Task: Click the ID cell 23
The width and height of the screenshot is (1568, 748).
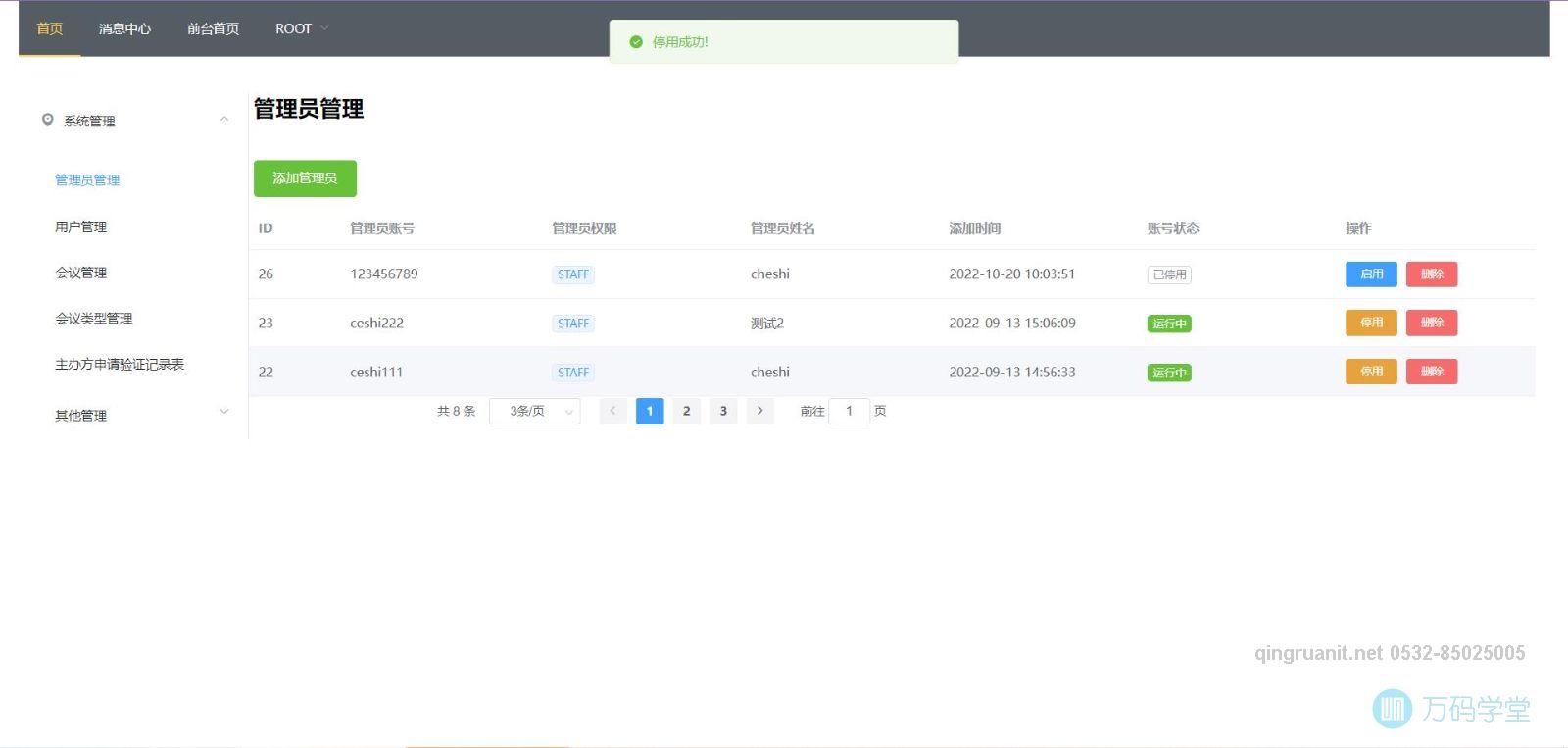Action: tap(266, 323)
